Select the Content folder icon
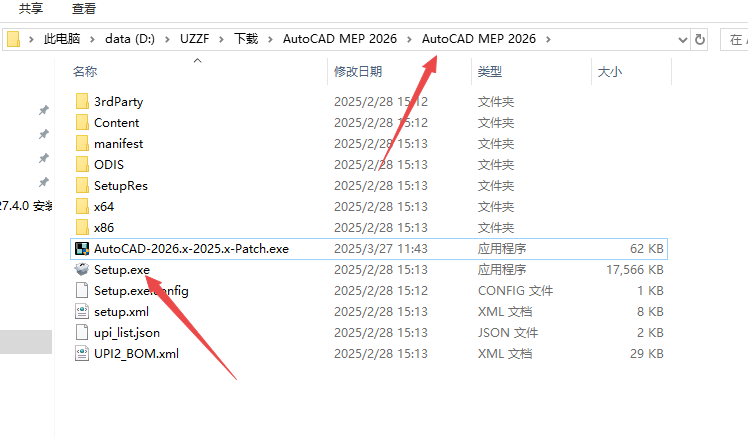The image size is (748, 437). click(82, 122)
